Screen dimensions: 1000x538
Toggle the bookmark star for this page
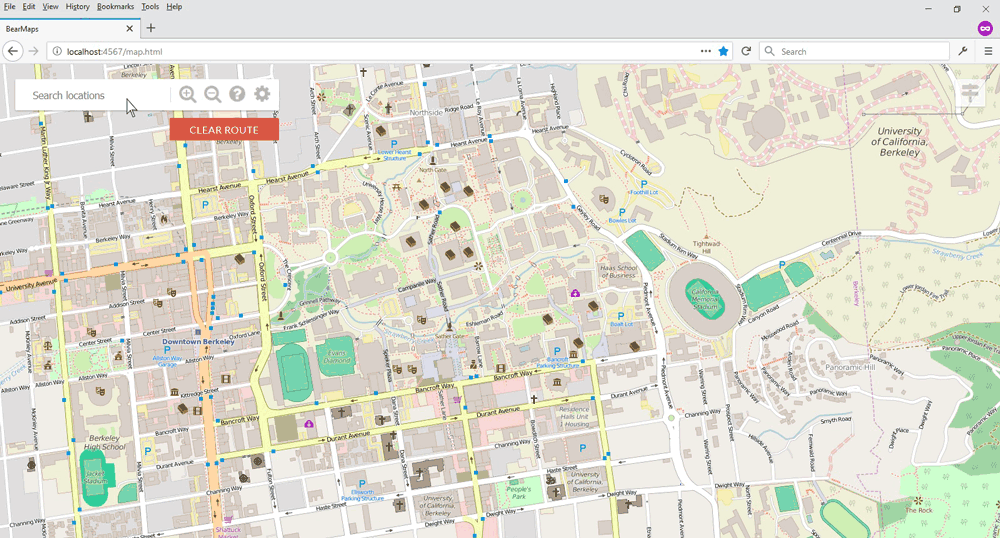click(x=723, y=51)
